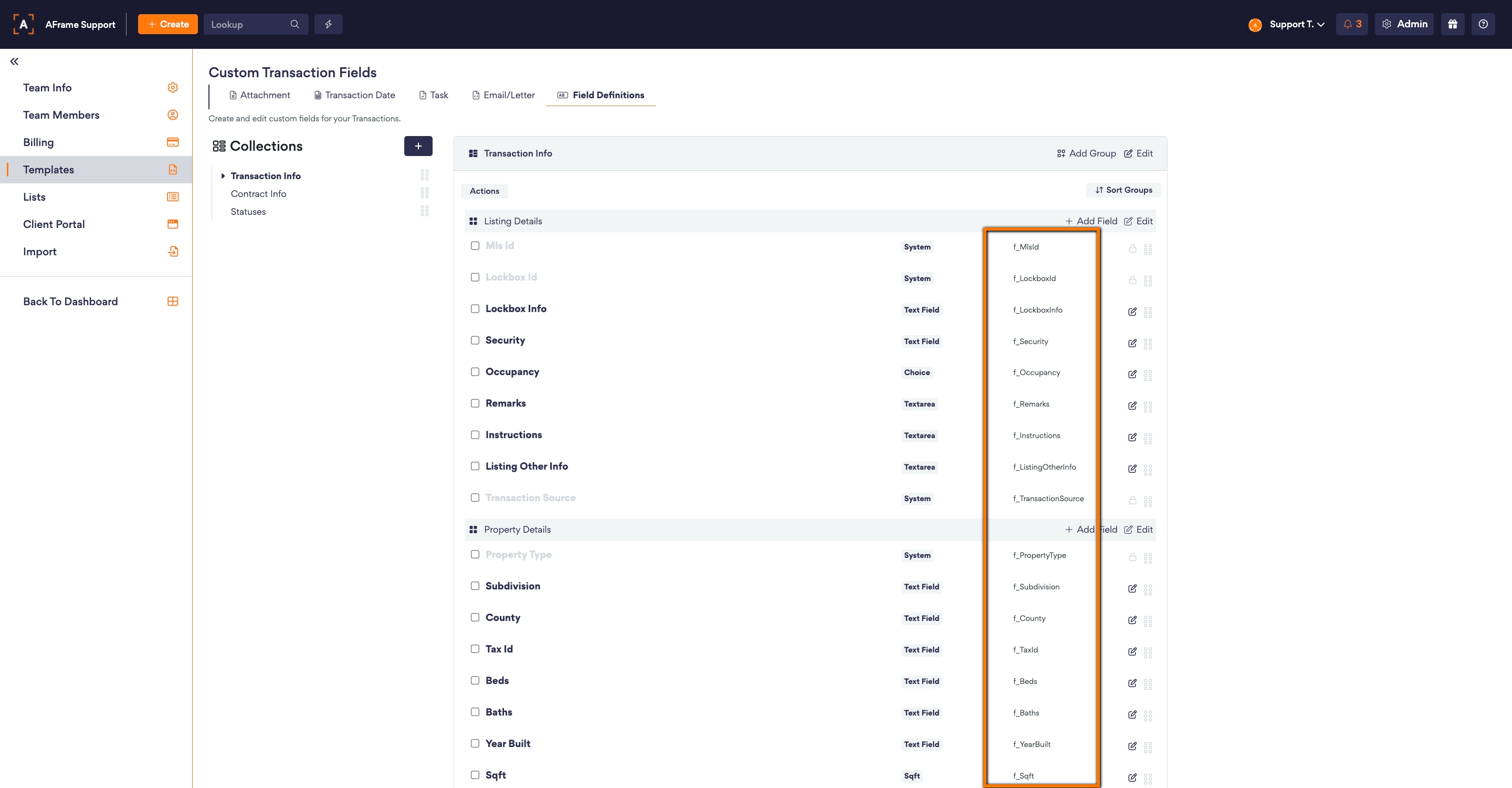The image size is (1512, 788).
Task: Check the Security field checkbox
Action: click(475, 340)
